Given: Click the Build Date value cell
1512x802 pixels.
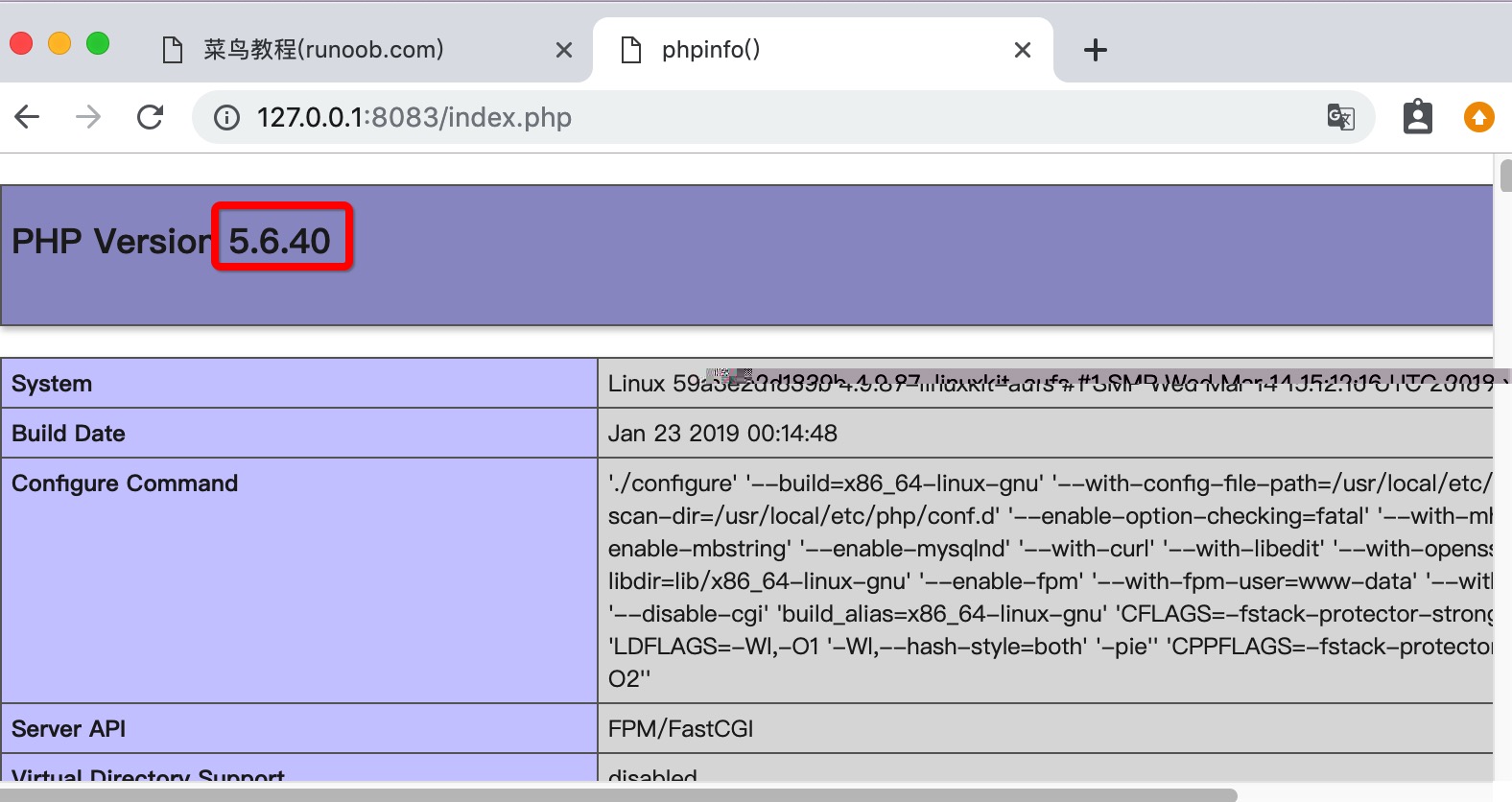Looking at the screenshot, I should 722,434.
